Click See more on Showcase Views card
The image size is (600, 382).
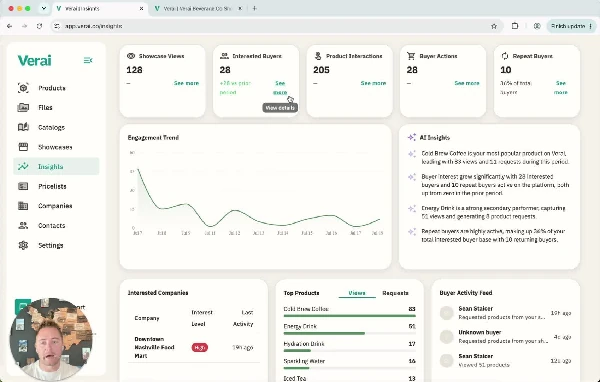coord(186,83)
